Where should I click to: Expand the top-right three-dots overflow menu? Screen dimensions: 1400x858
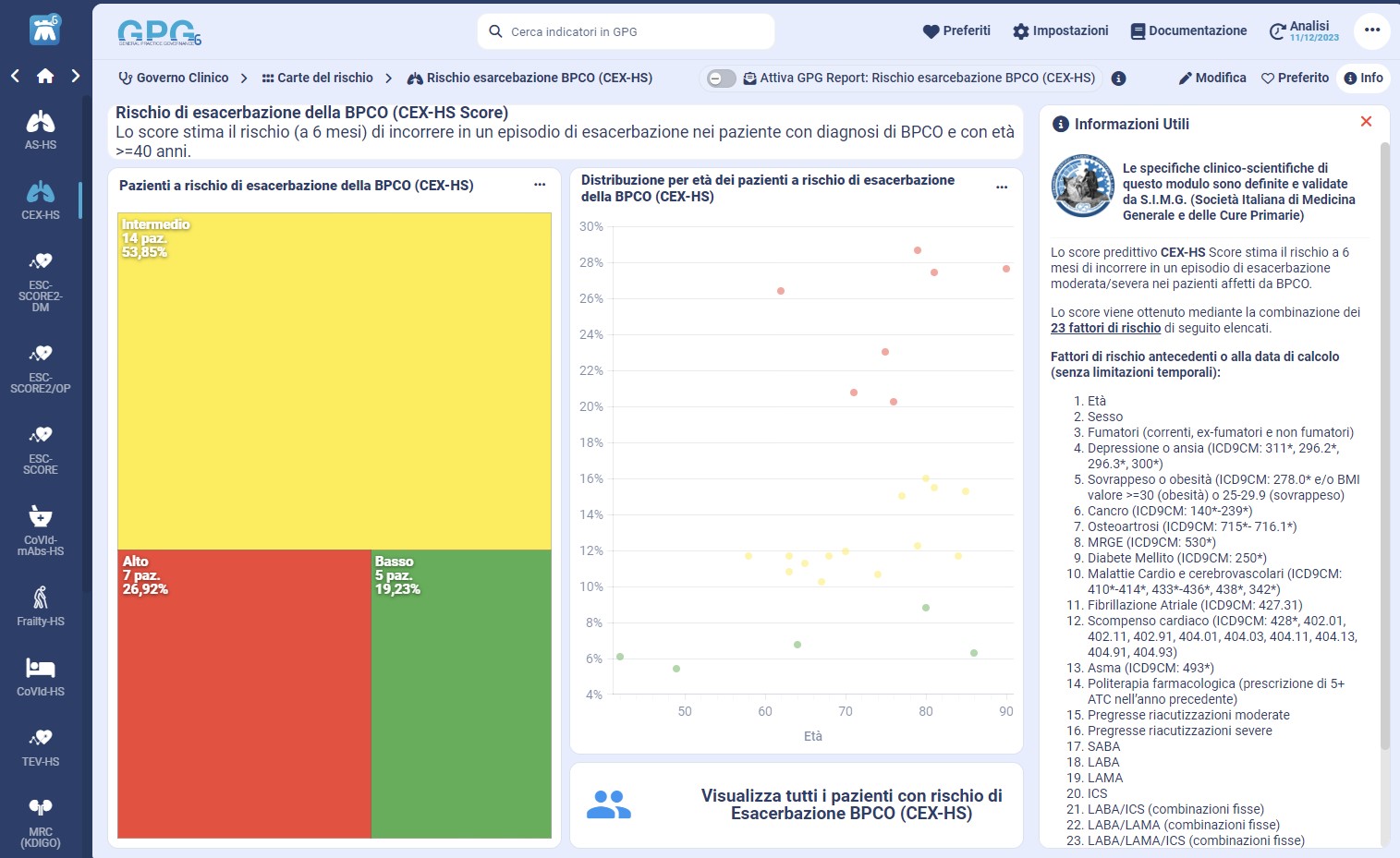click(1372, 30)
